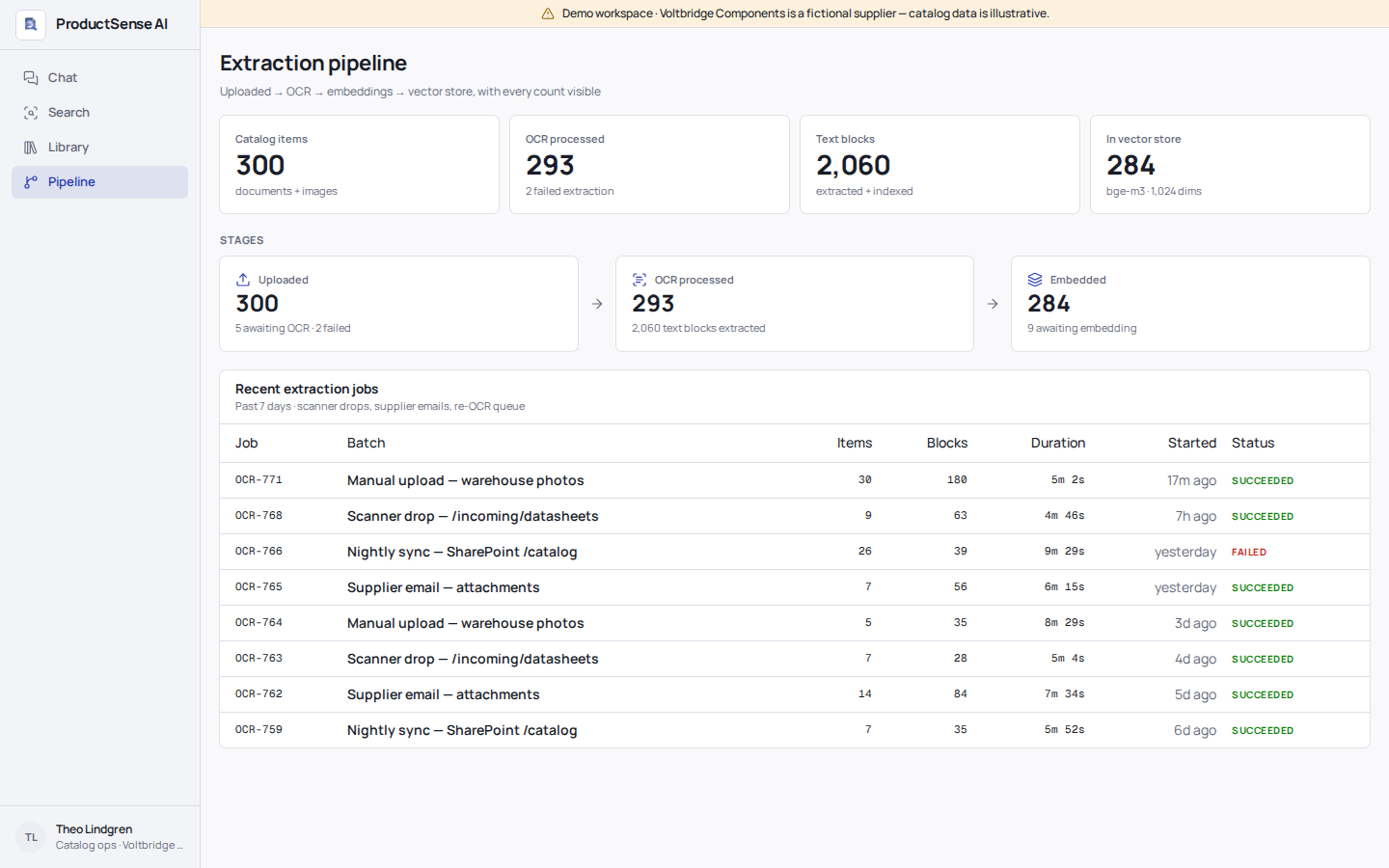The width and height of the screenshot is (1389, 868).
Task: Click batch name in OCR-771 row
Action: [466, 481]
